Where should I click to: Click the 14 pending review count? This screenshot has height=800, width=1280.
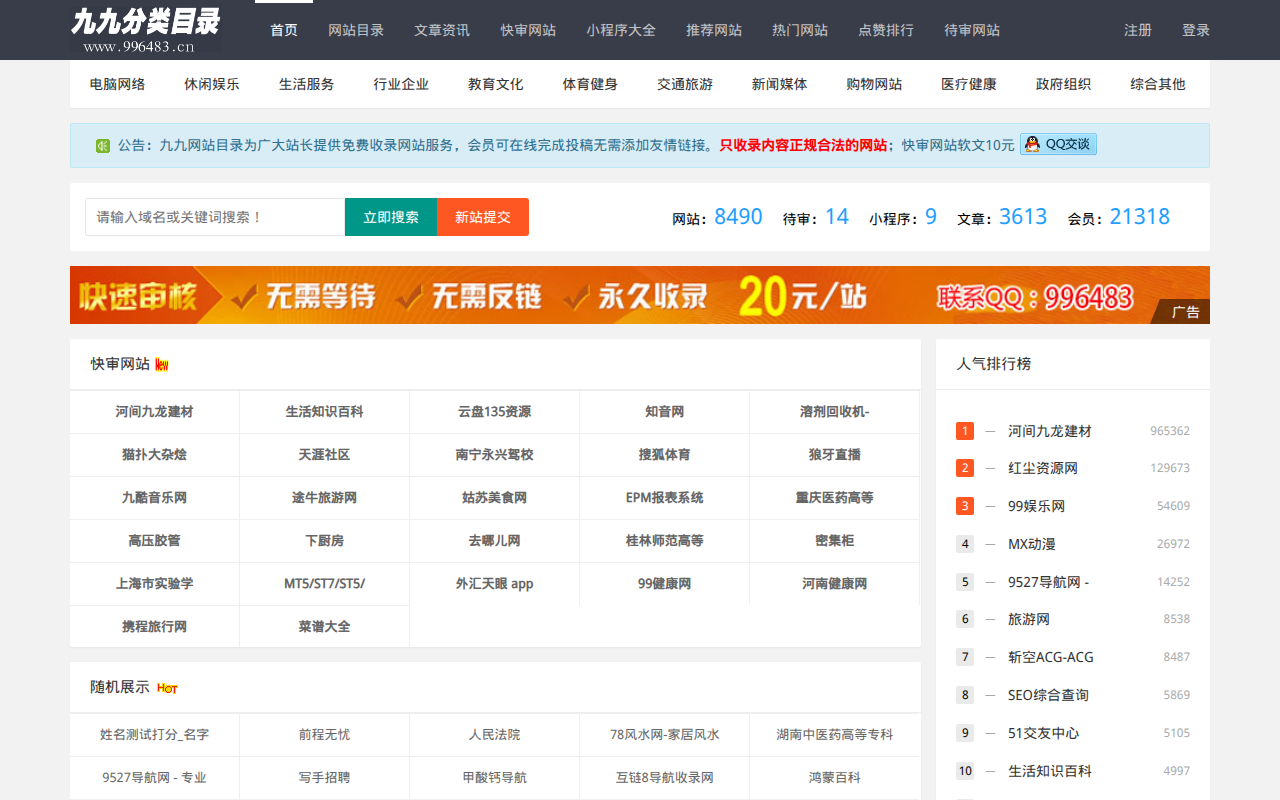pyautogui.click(x=837, y=216)
